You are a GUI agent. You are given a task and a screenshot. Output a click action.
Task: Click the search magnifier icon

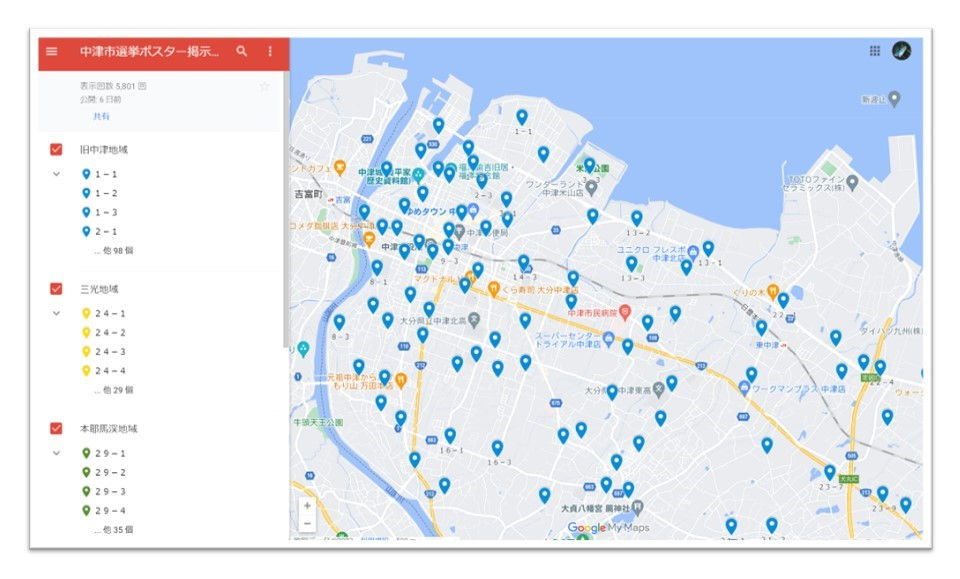click(x=242, y=51)
